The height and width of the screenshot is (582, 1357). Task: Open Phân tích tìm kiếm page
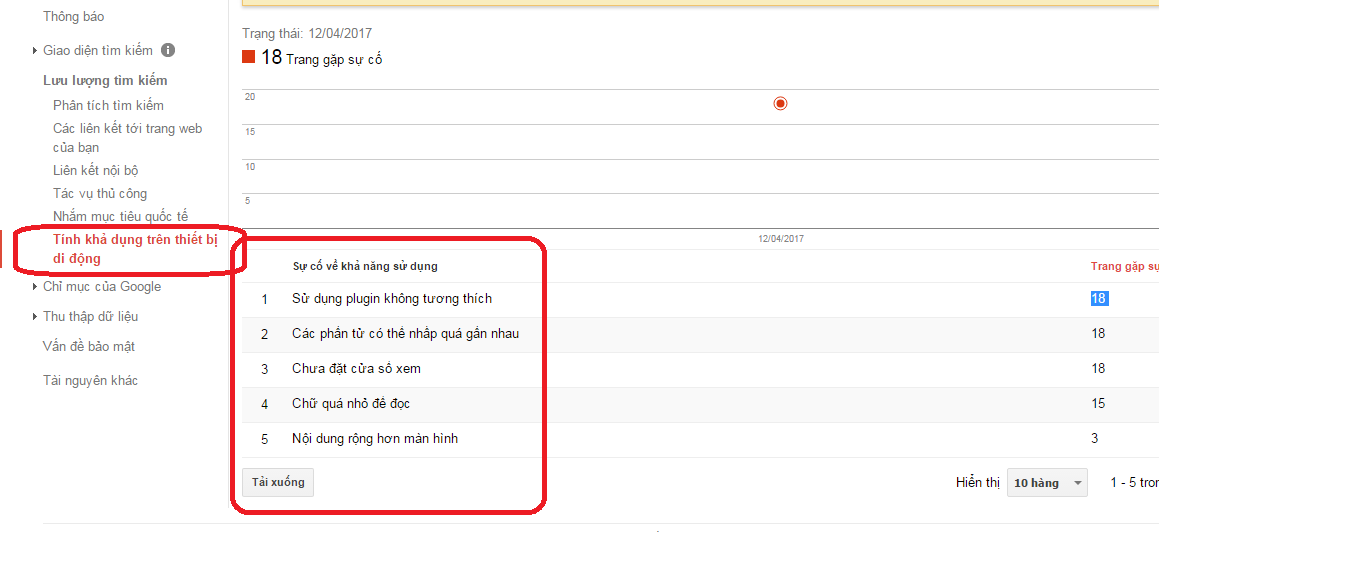108,105
